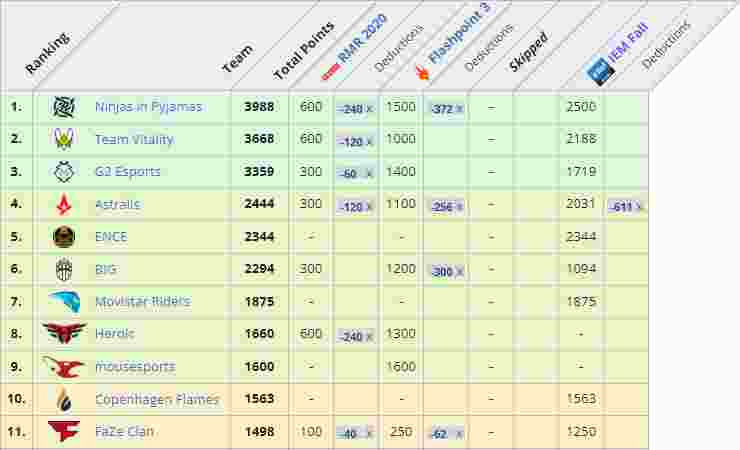The image size is (740, 450).
Task: Expand the -300 deduction badge for BIG
Action: [446, 271]
